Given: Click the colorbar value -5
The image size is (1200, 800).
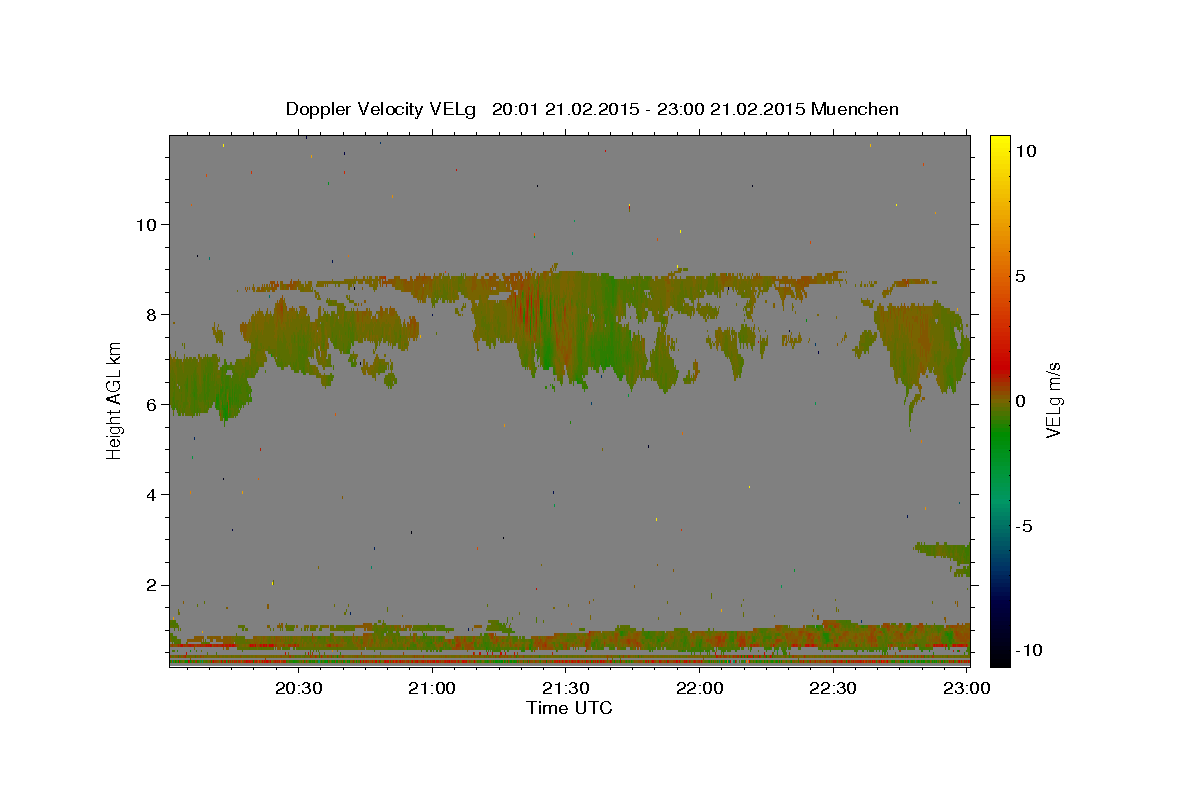Looking at the screenshot, I should 1025,526.
